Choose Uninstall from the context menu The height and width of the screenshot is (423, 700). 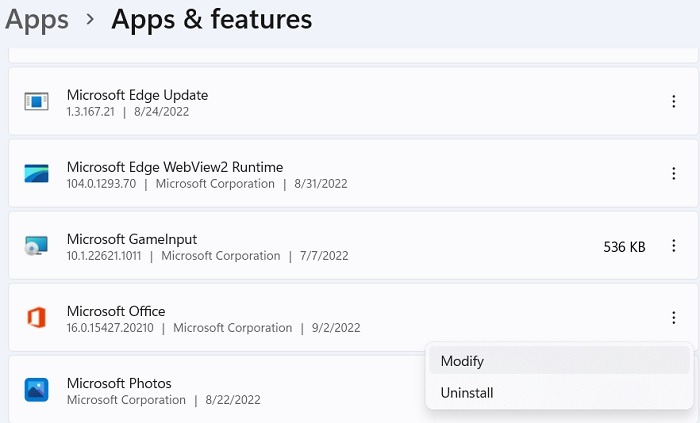pos(467,393)
